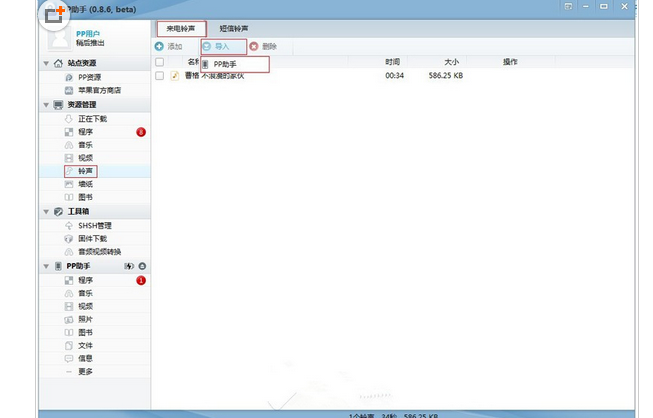The height and width of the screenshot is (418, 653).
Task: Click the phone icon beside PP助手 device
Action: click(58, 266)
